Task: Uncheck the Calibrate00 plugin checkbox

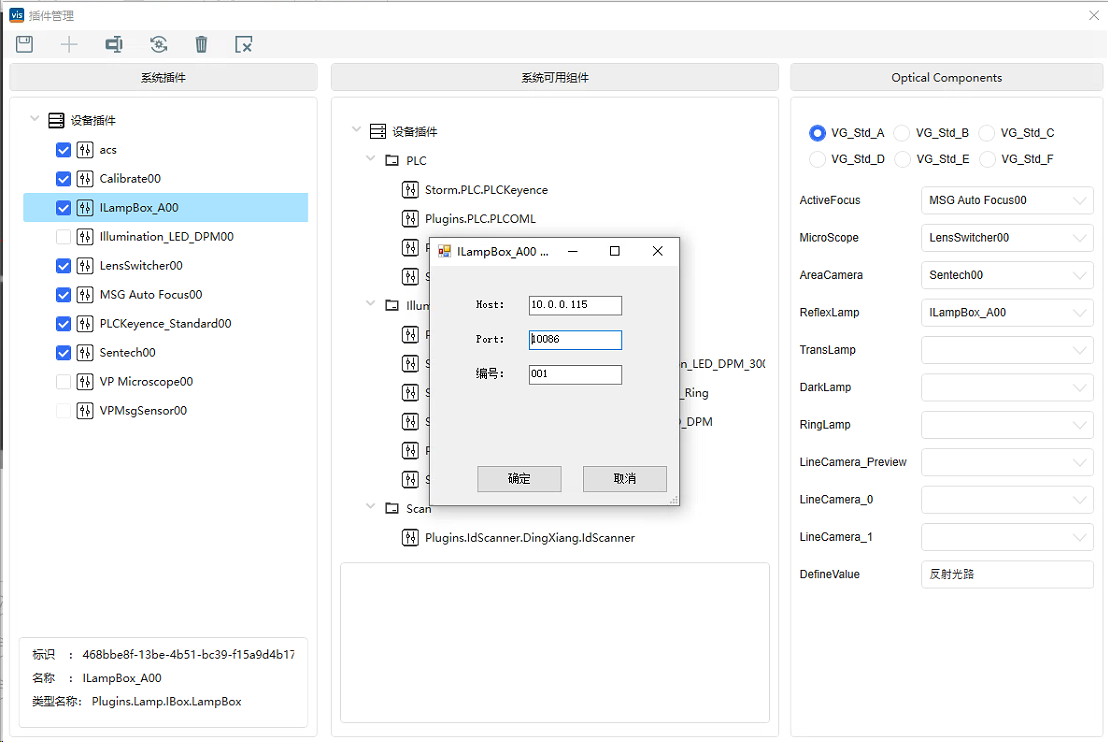Action: click(x=64, y=179)
